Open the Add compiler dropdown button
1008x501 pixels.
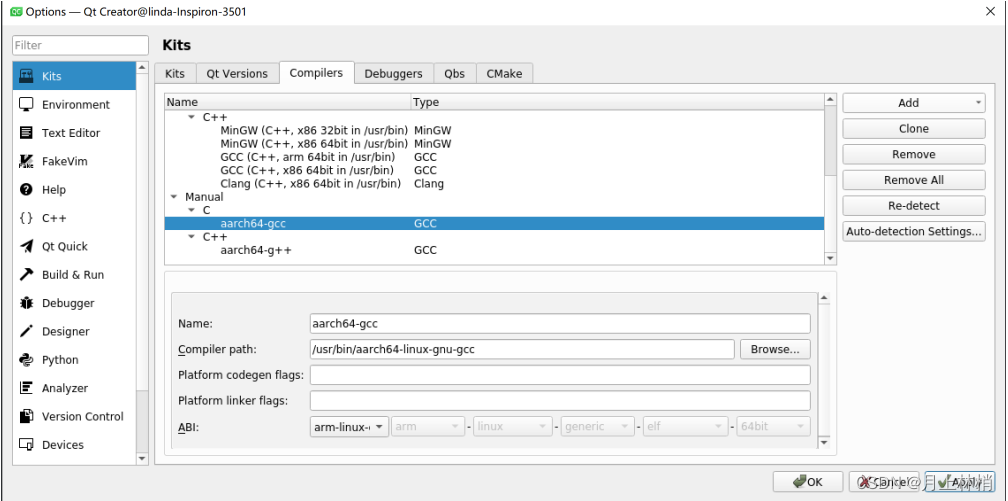(x=914, y=103)
